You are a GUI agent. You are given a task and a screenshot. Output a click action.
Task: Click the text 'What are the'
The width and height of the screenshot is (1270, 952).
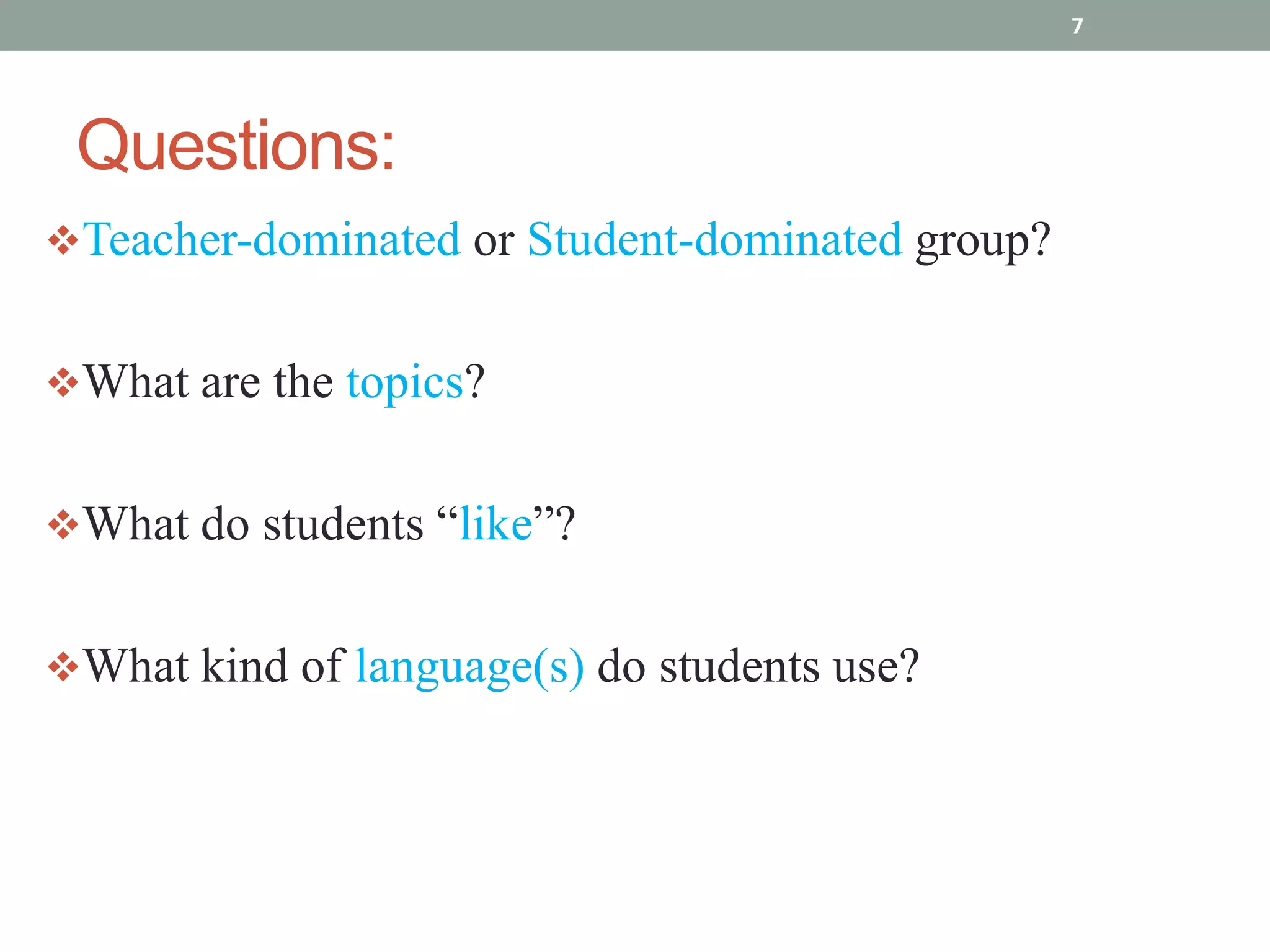[x=209, y=382]
